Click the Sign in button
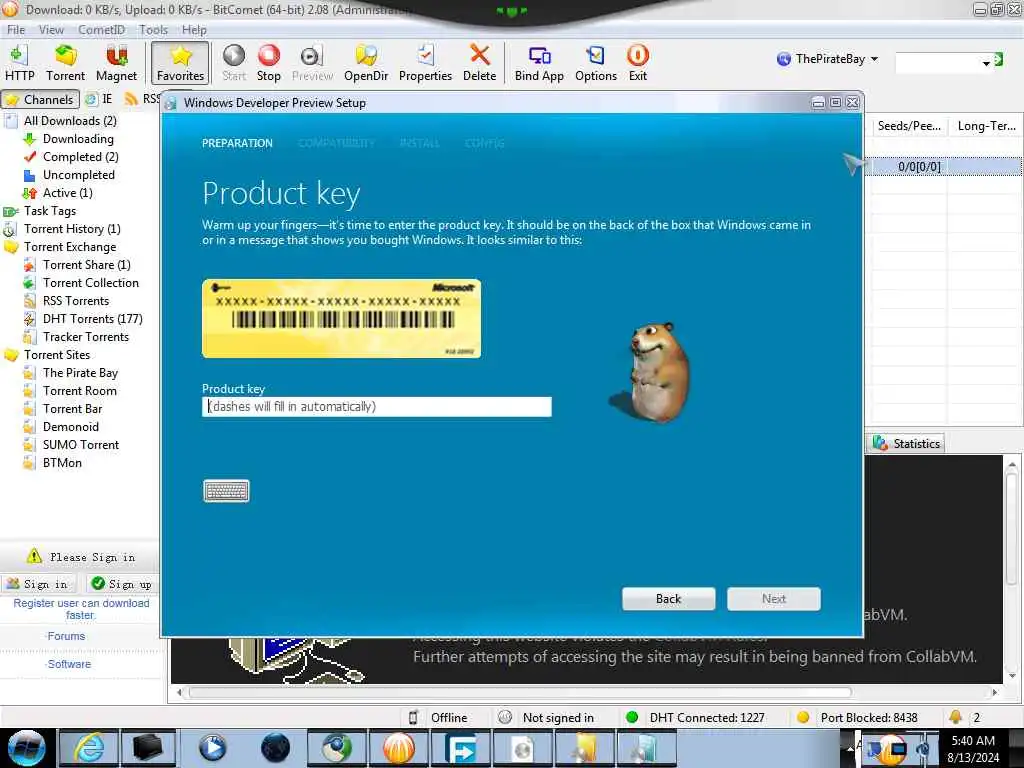Image resolution: width=1024 pixels, height=768 pixels. [x=38, y=584]
